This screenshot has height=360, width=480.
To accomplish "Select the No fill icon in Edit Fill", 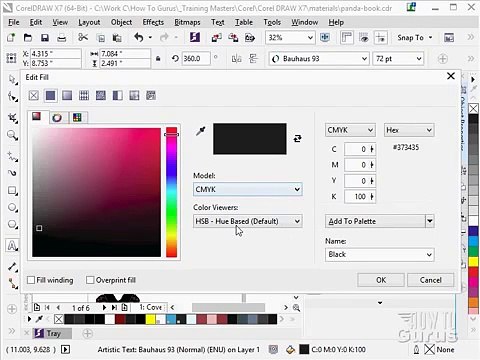I will tap(34, 96).
